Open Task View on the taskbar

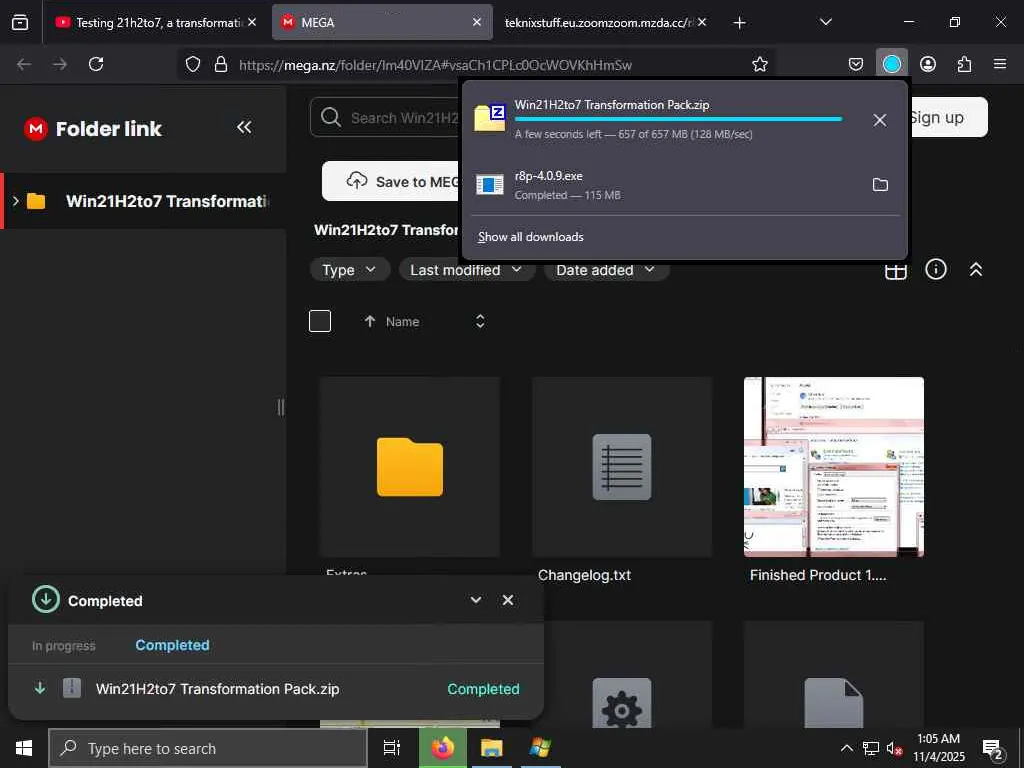coord(392,748)
